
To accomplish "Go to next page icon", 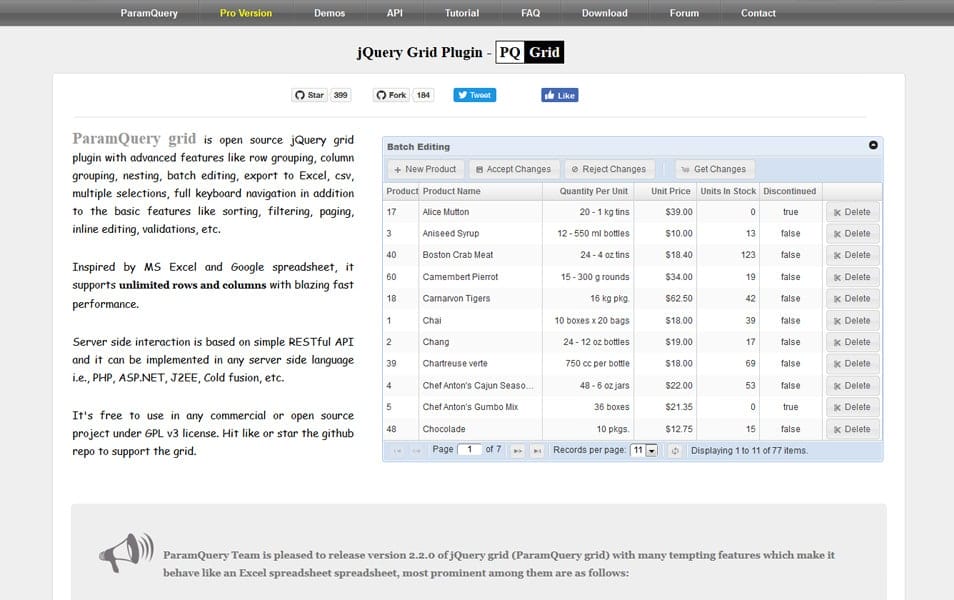I will pos(517,450).
